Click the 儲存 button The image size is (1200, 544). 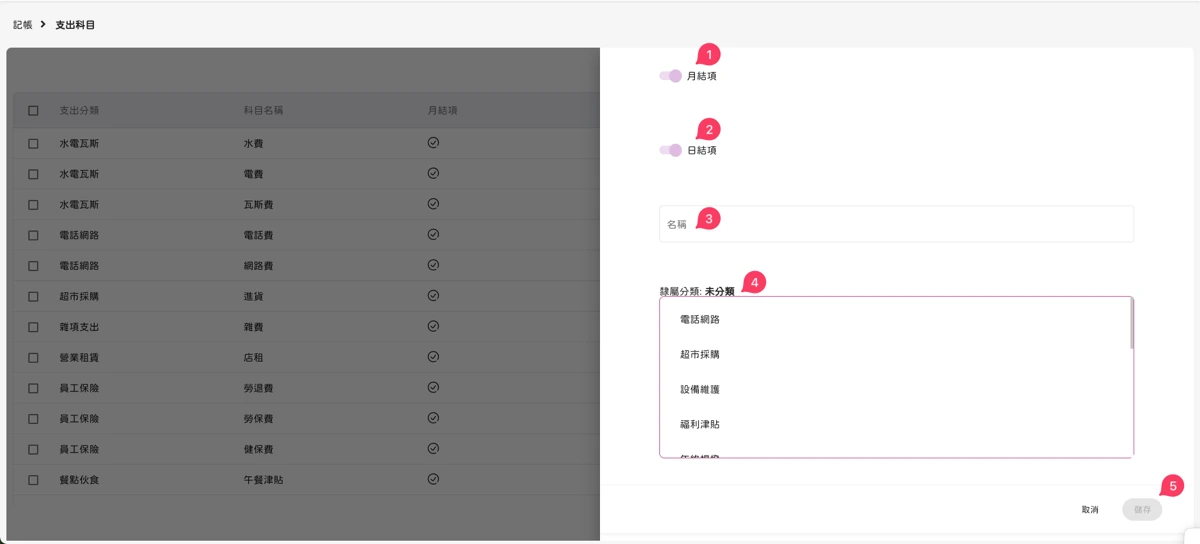point(1142,510)
